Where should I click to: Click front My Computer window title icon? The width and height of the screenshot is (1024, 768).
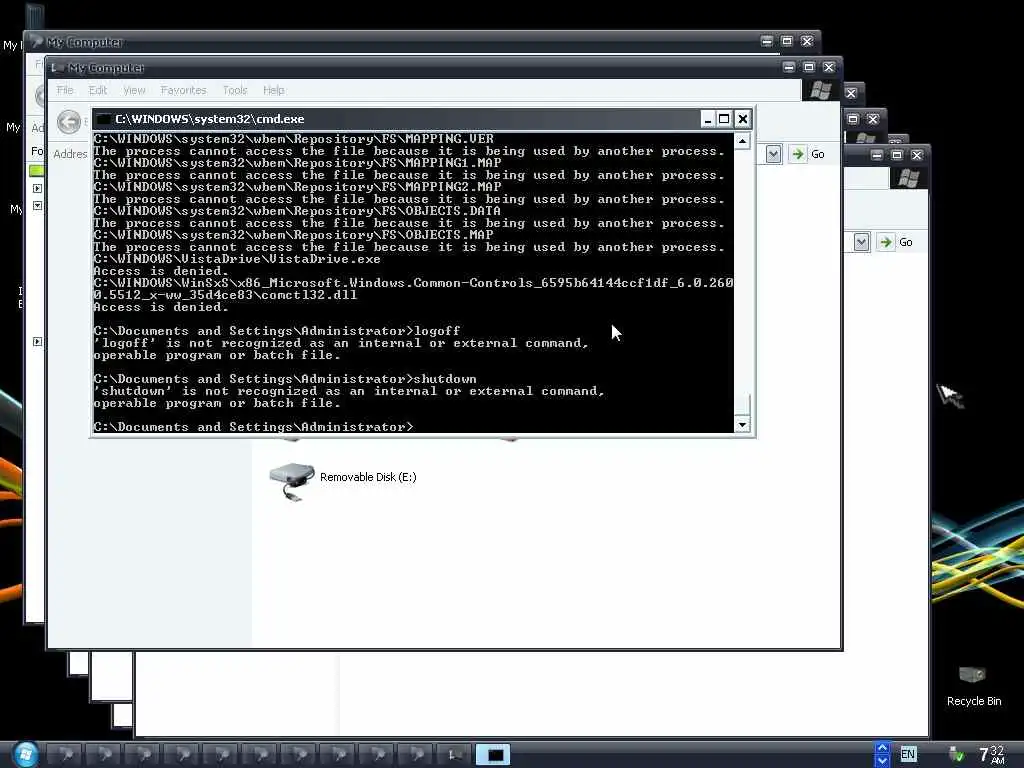pyautogui.click(x=57, y=67)
